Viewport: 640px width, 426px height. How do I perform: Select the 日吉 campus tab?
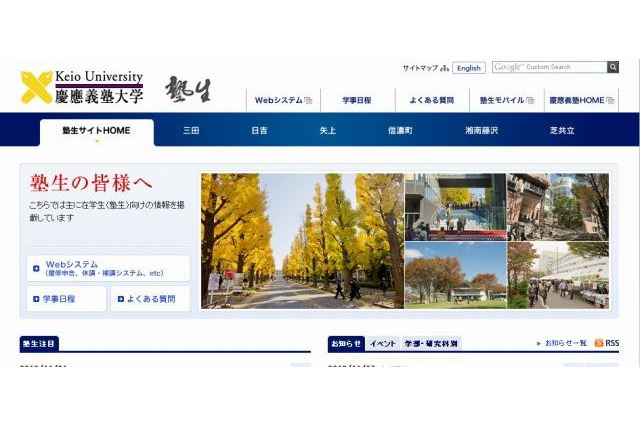(x=259, y=131)
